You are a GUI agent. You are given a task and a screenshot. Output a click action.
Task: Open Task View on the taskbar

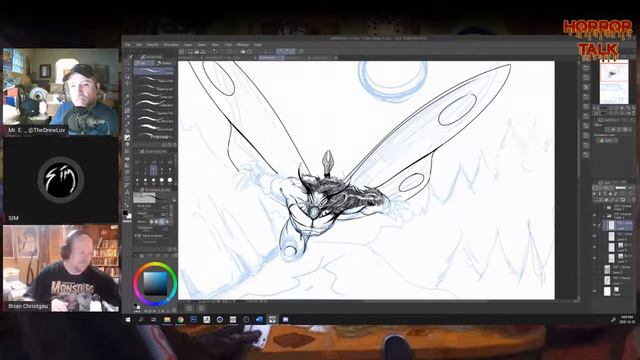pyautogui.click(x=154, y=320)
